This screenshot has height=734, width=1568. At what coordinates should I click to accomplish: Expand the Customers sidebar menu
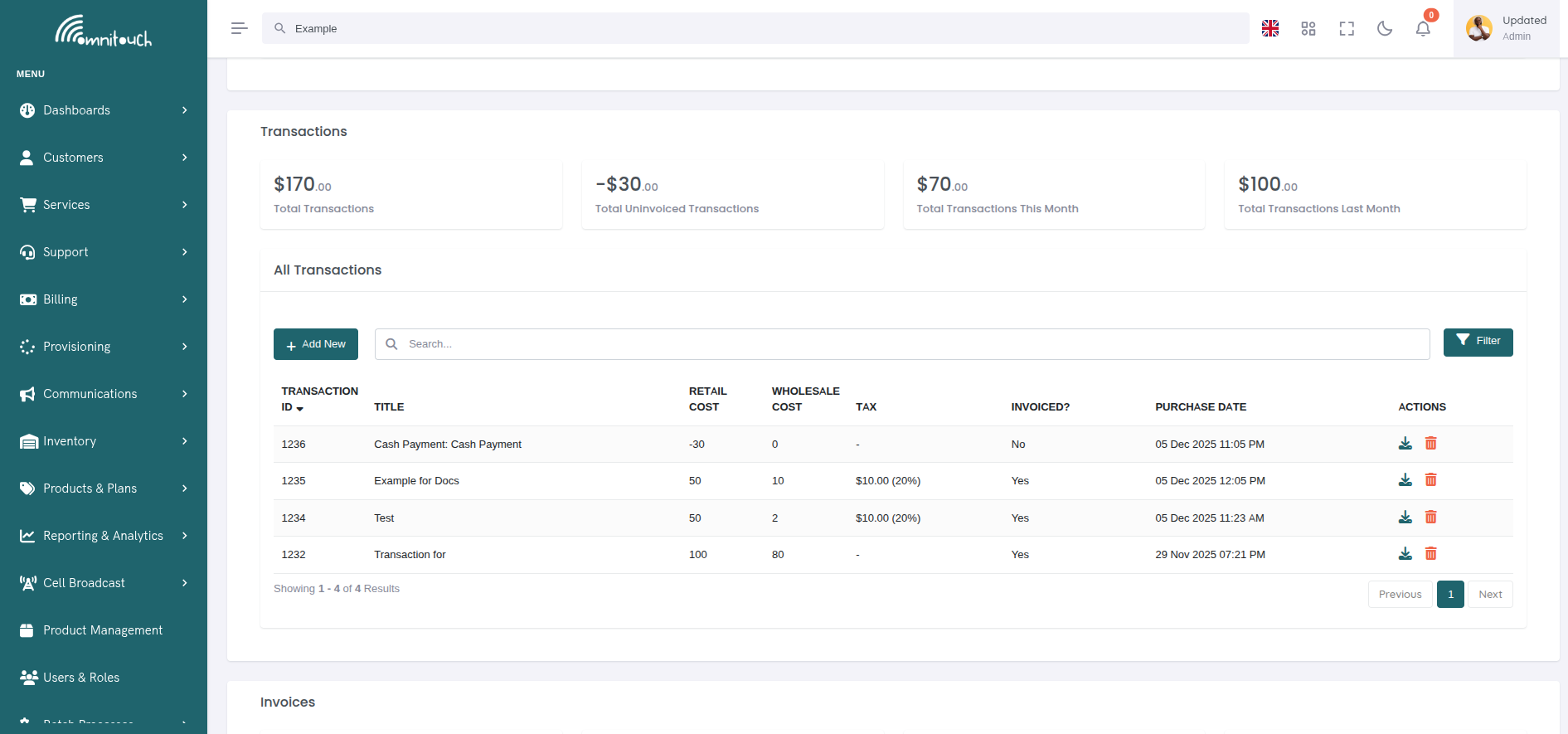[x=104, y=158]
